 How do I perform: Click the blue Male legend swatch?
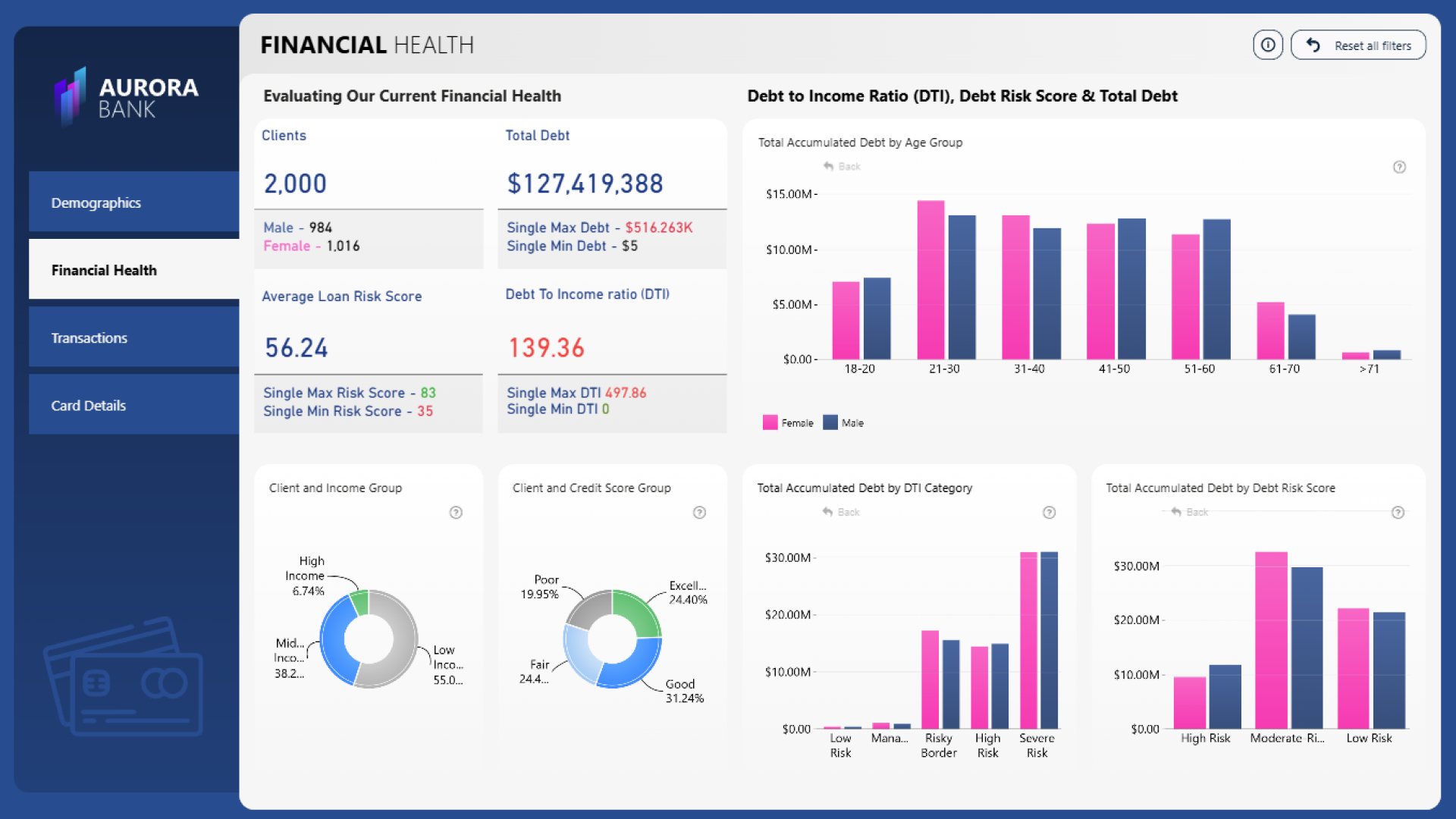[830, 422]
